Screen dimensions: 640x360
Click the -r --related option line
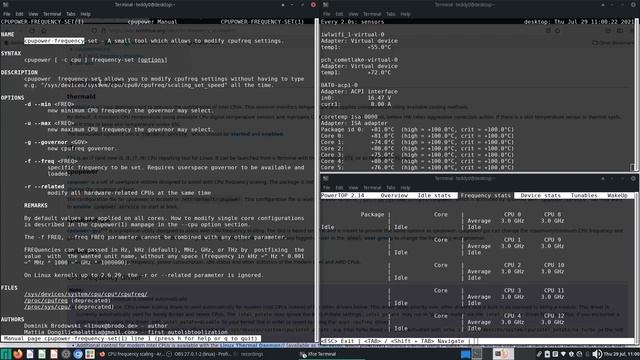[44, 186]
